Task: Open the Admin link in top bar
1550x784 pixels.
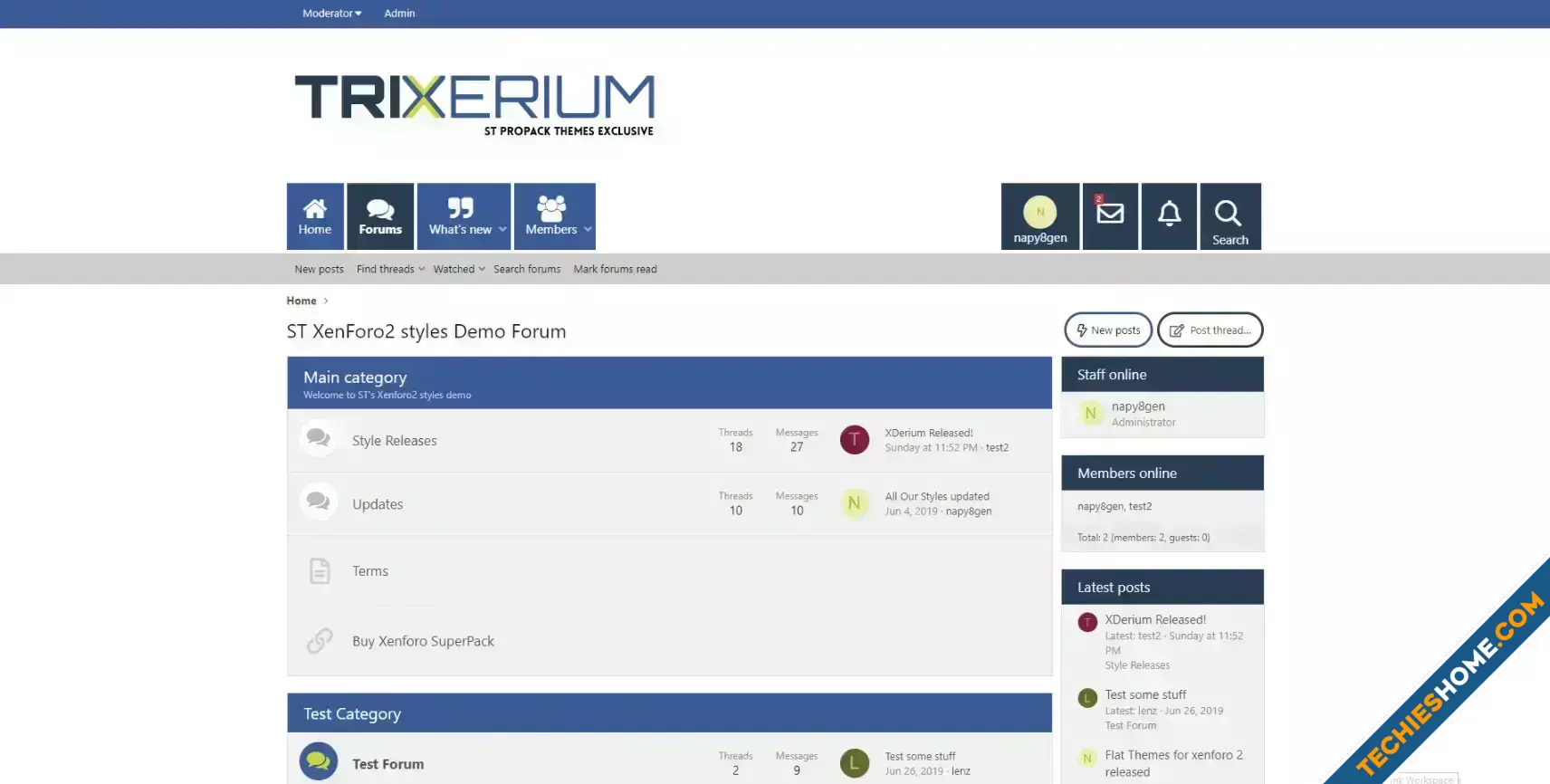Action: point(399,14)
